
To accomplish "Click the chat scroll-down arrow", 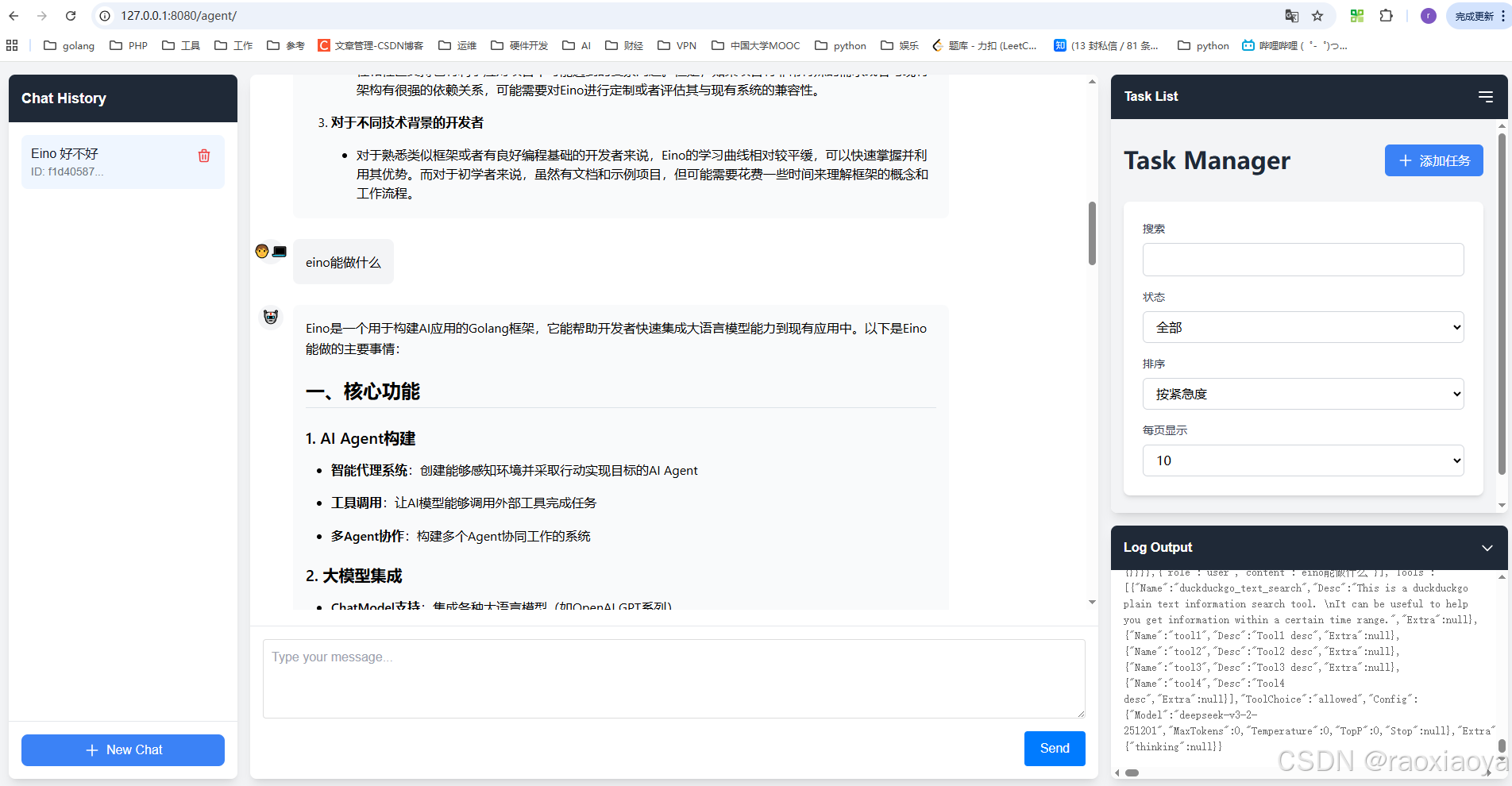I will 1092,603.
